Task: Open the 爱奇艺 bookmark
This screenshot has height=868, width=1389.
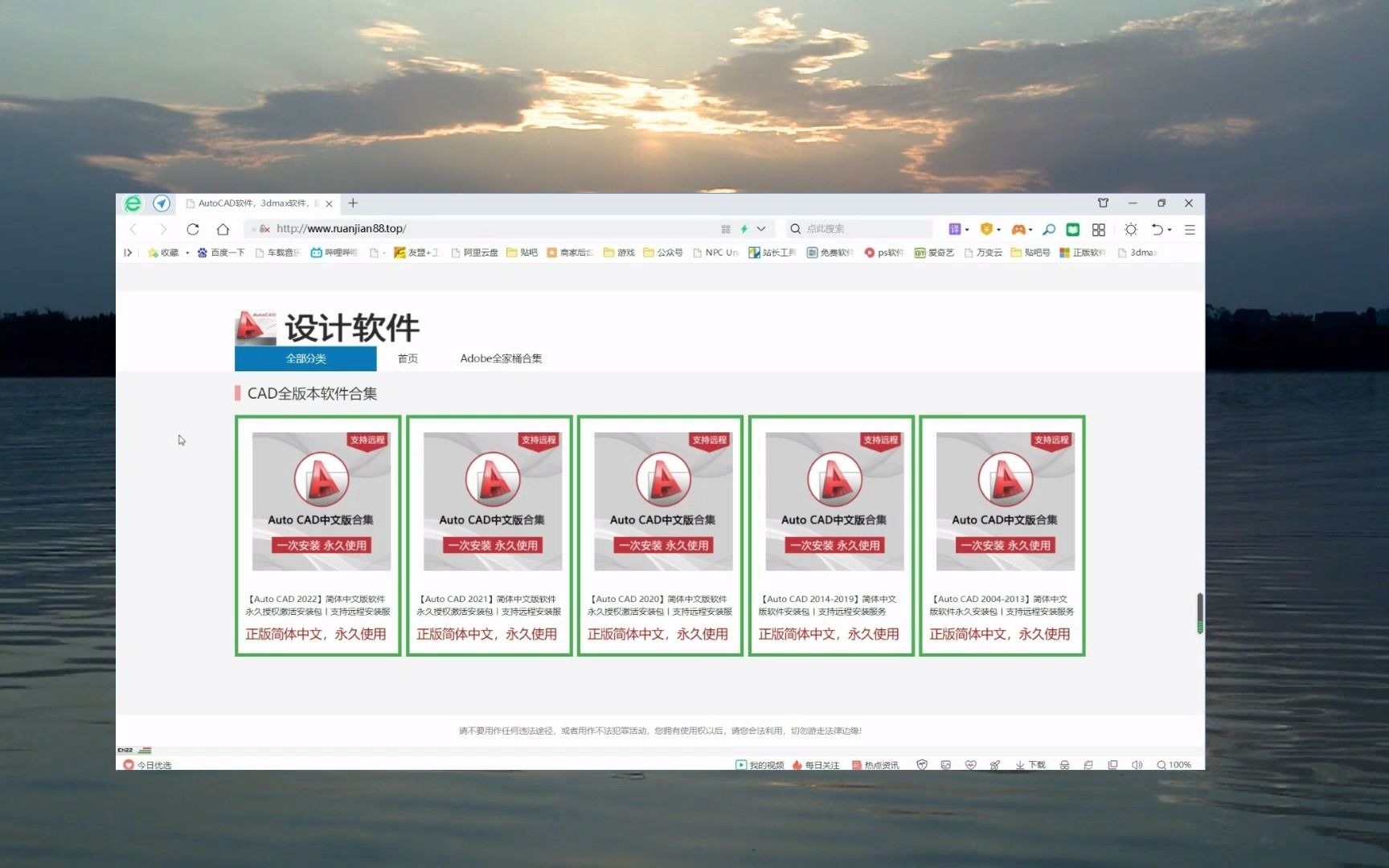Action: click(x=934, y=252)
